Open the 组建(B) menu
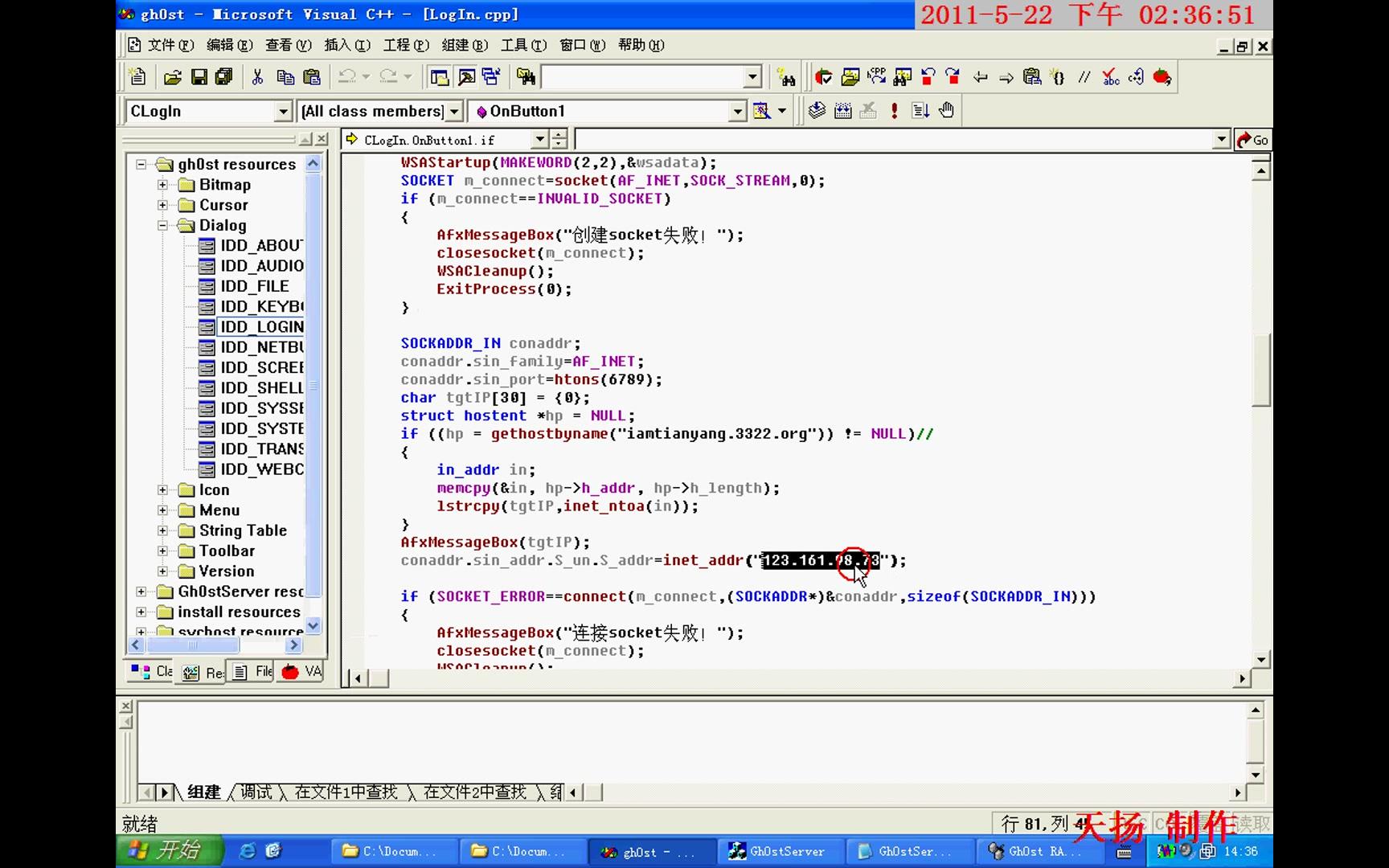This screenshot has height=868, width=1389. [x=465, y=45]
